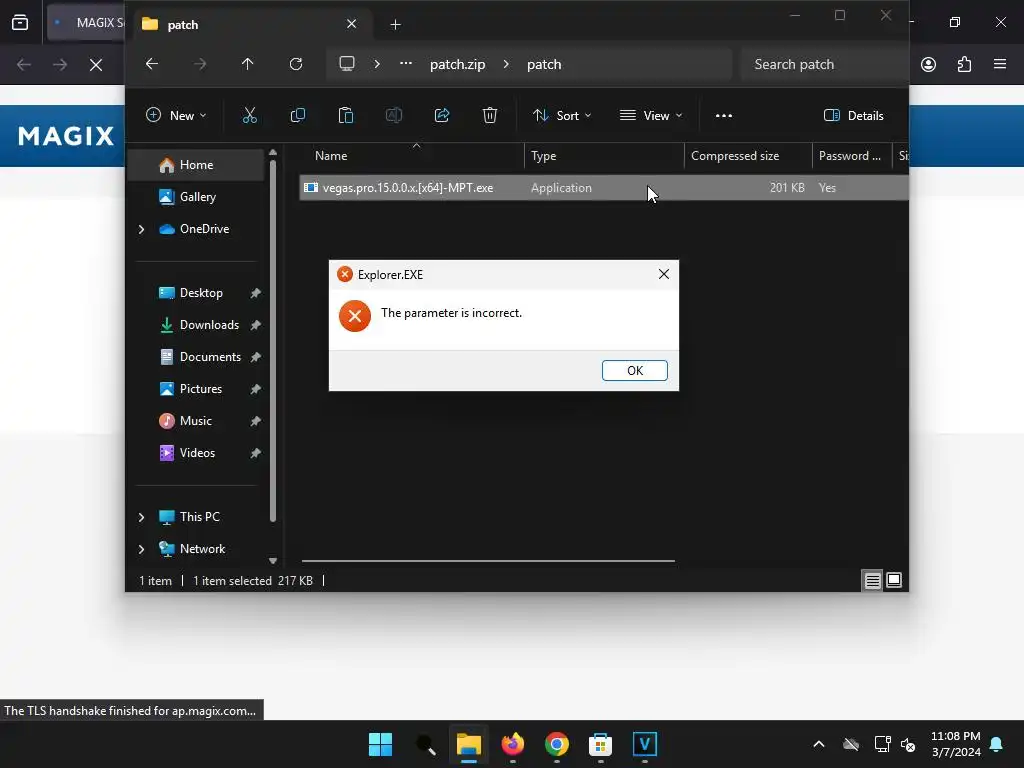1024x768 pixels.
Task: Open the Sort dropdown menu
Action: point(562,116)
